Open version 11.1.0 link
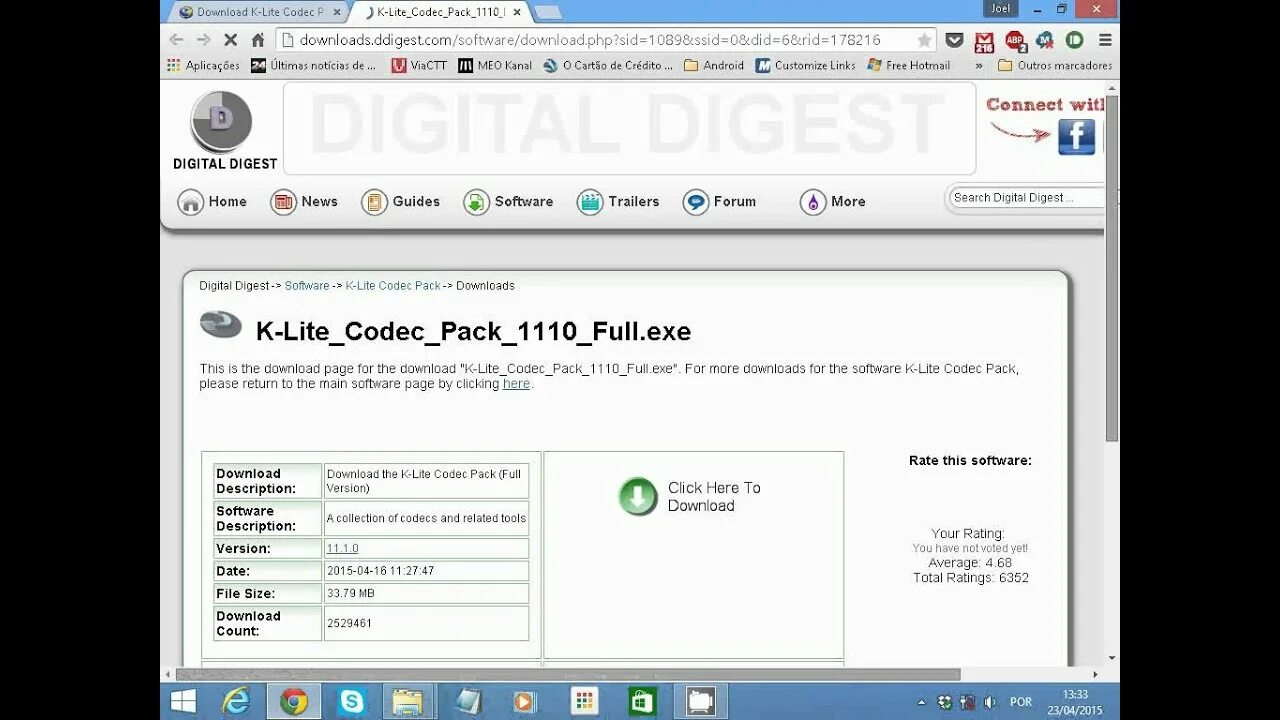 [342, 549]
